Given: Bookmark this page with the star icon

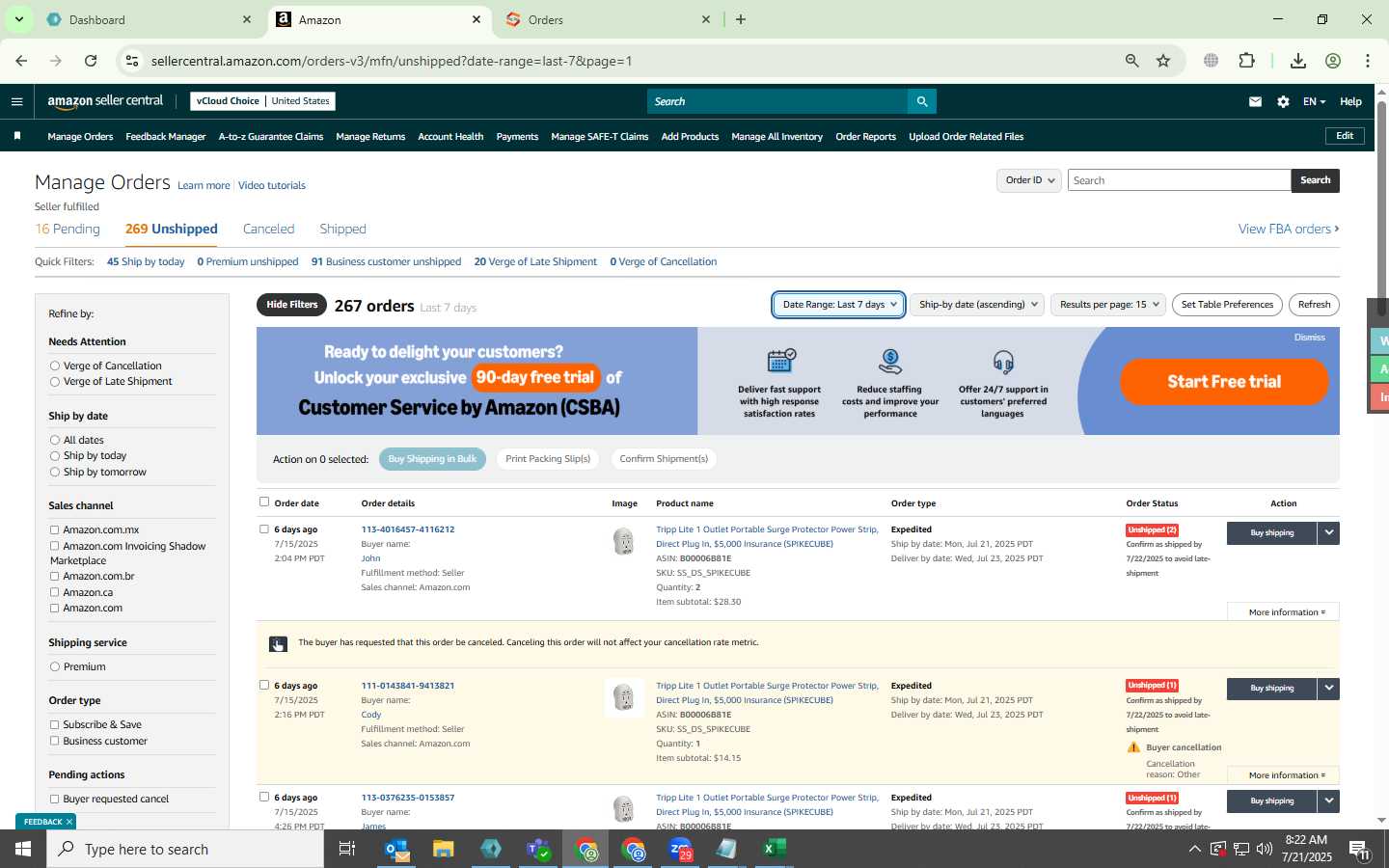Looking at the screenshot, I should (1163, 61).
